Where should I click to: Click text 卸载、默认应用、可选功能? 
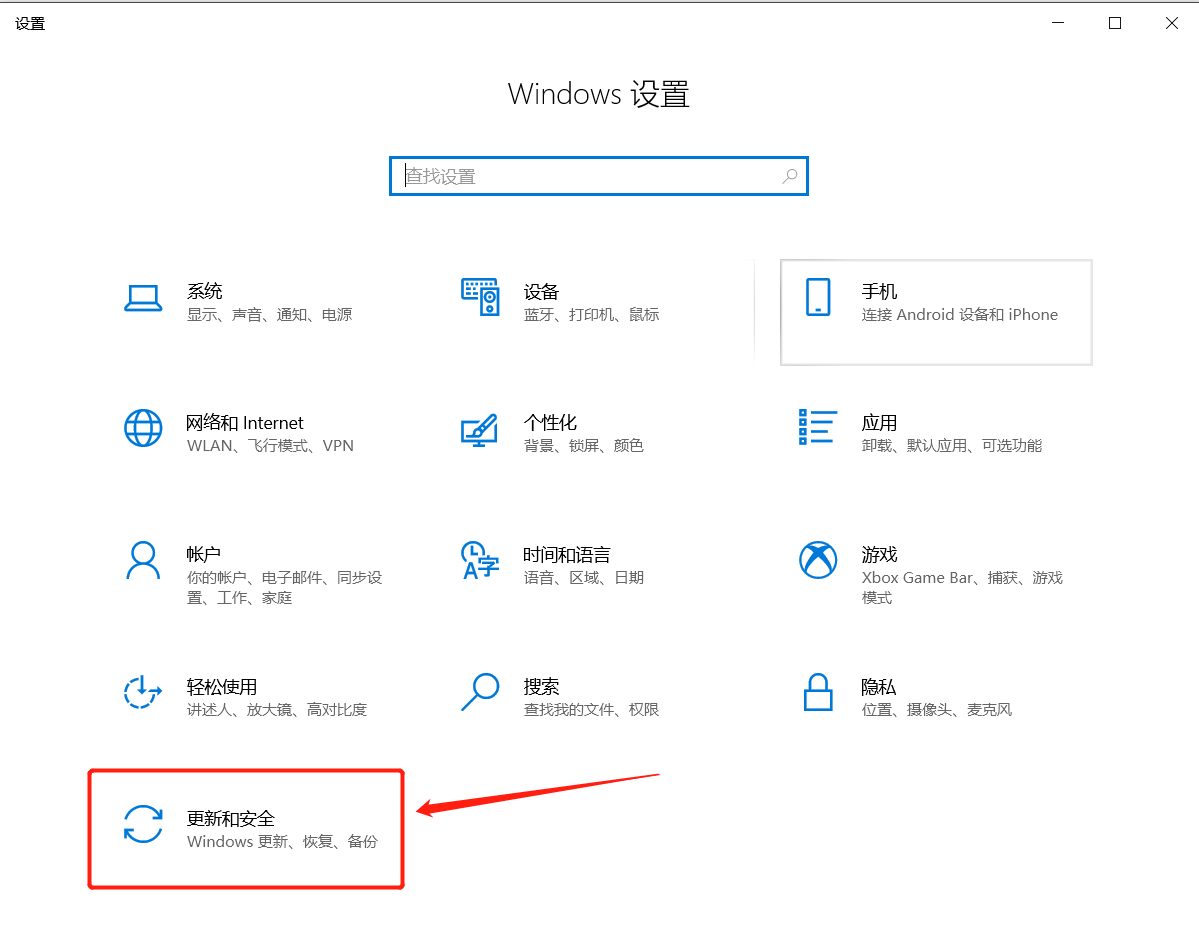pos(952,446)
